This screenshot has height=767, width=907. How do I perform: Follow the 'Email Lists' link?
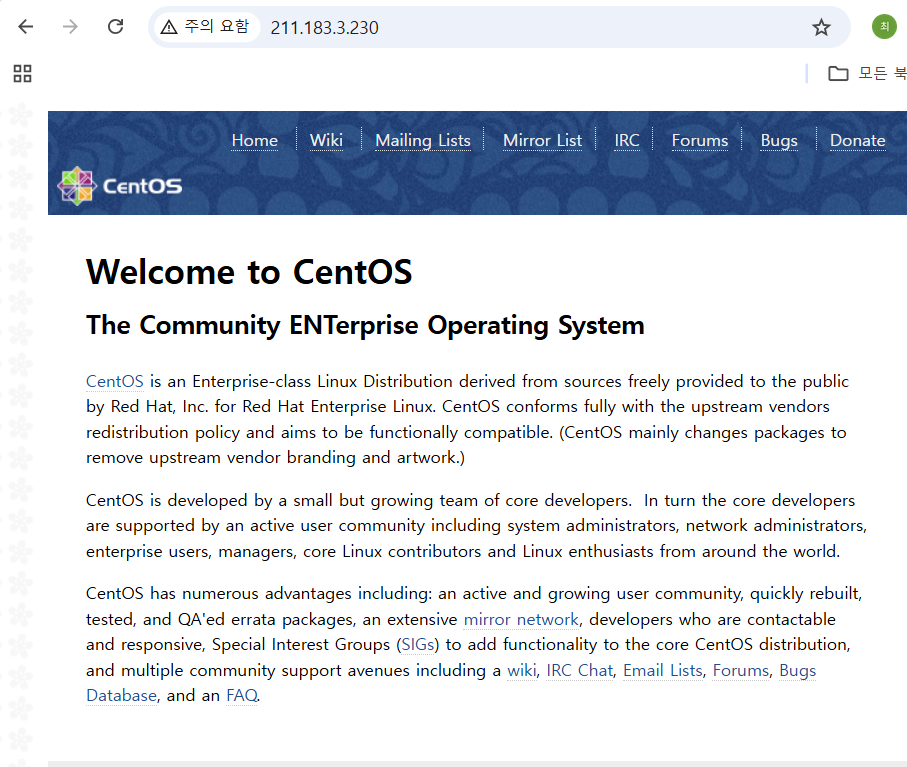663,670
